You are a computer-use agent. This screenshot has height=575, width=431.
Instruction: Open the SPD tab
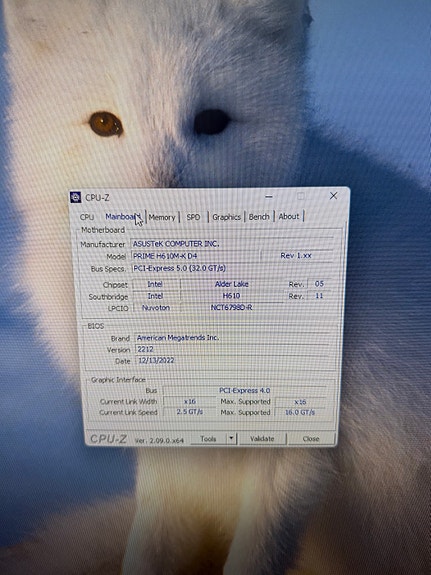(x=193, y=217)
